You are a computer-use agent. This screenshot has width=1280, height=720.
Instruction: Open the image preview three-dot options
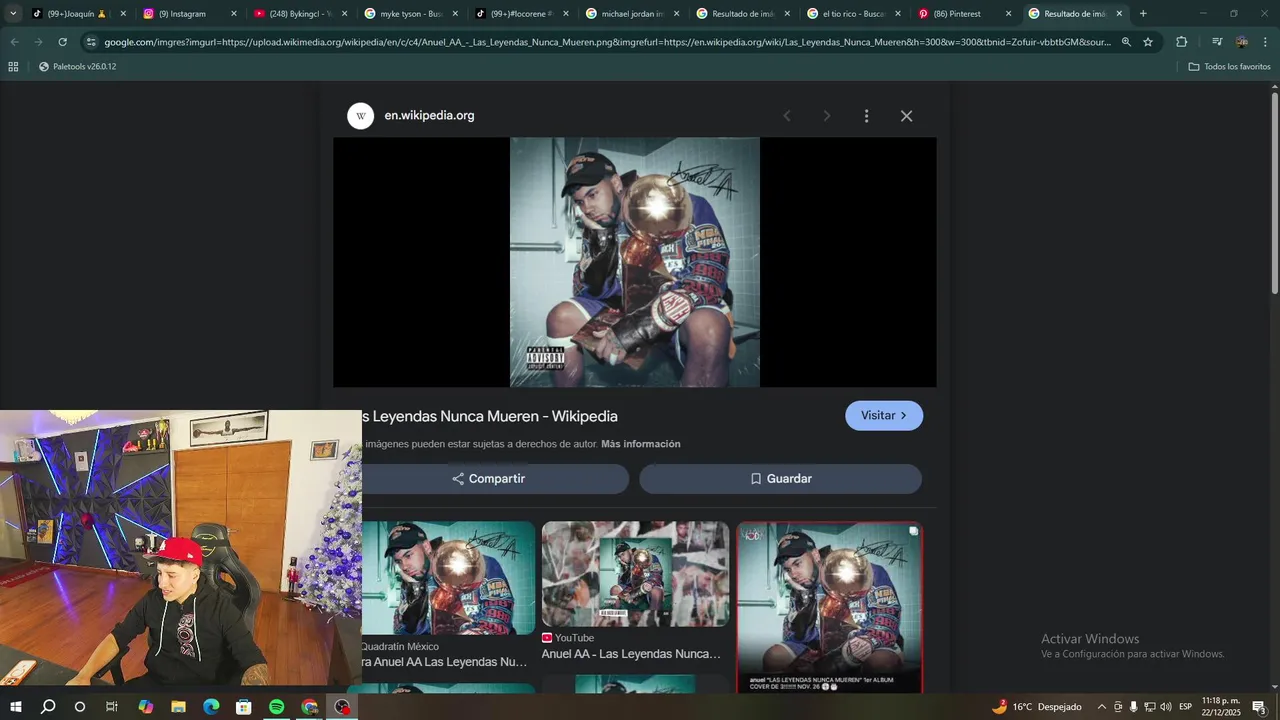click(x=866, y=116)
